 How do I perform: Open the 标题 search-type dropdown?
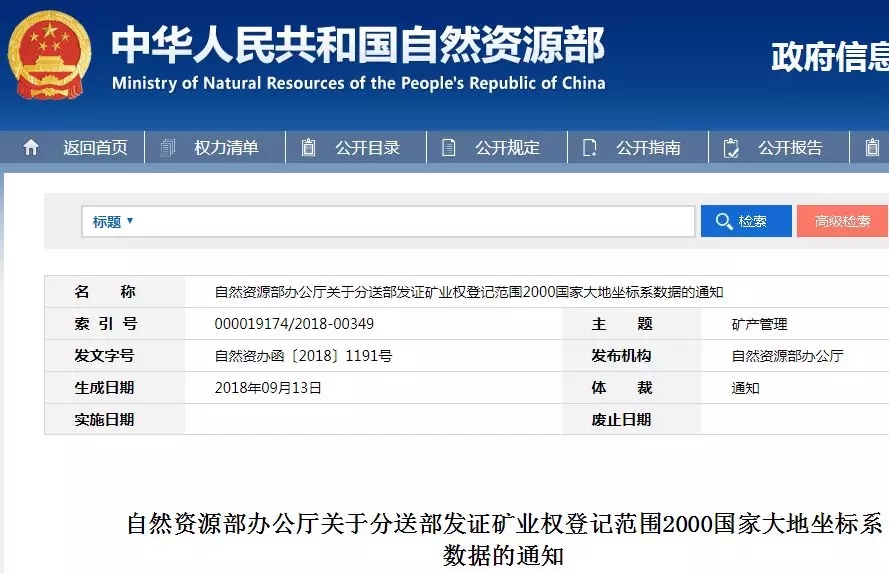(113, 221)
